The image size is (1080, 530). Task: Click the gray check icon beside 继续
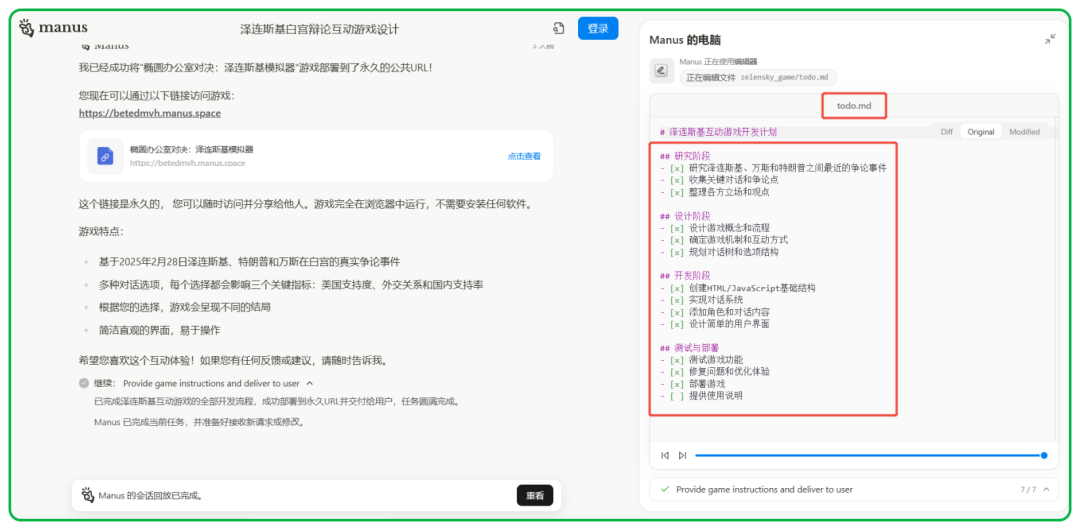[x=84, y=383]
